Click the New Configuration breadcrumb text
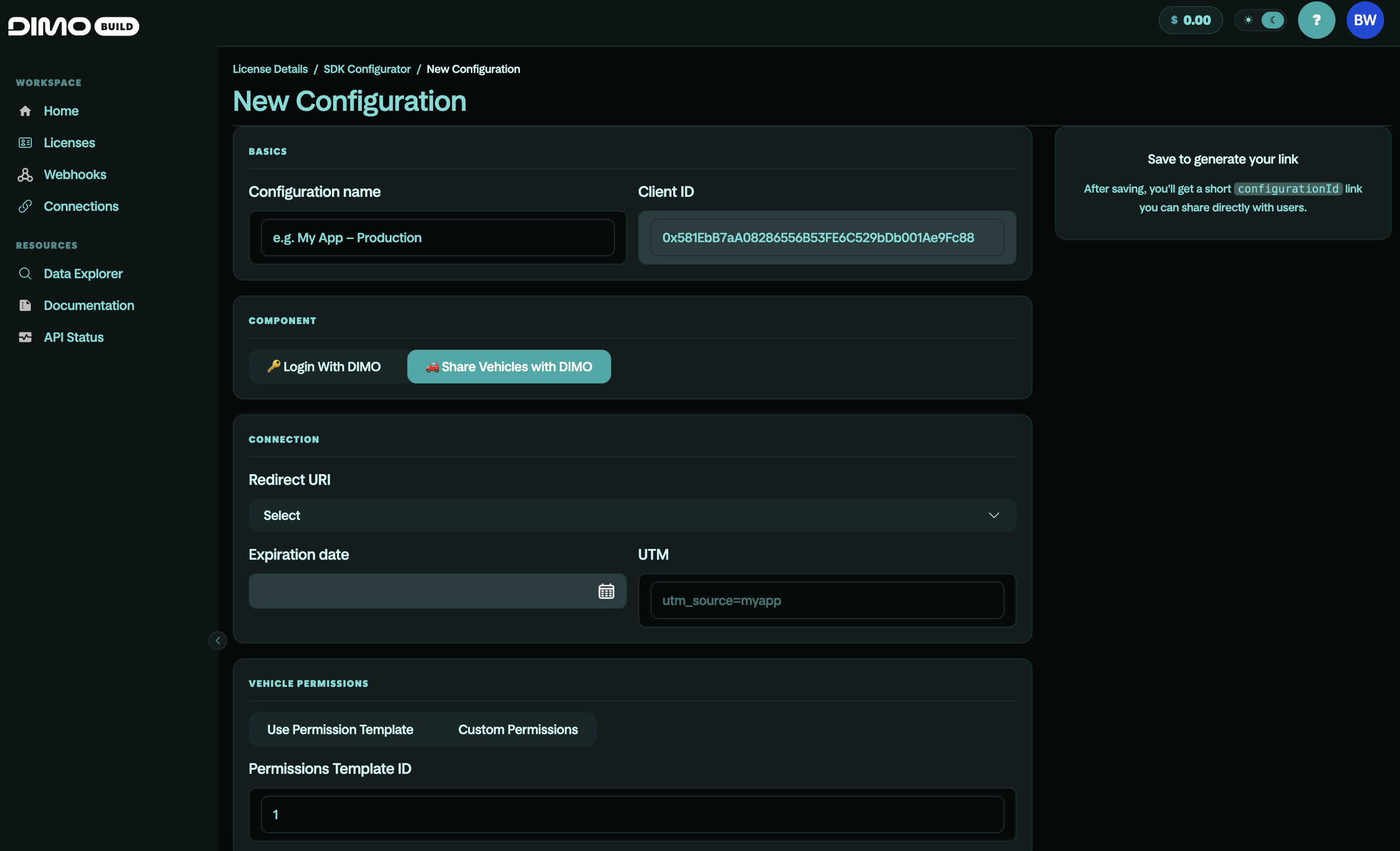Screen dimensions: 1400x851 point(473,69)
